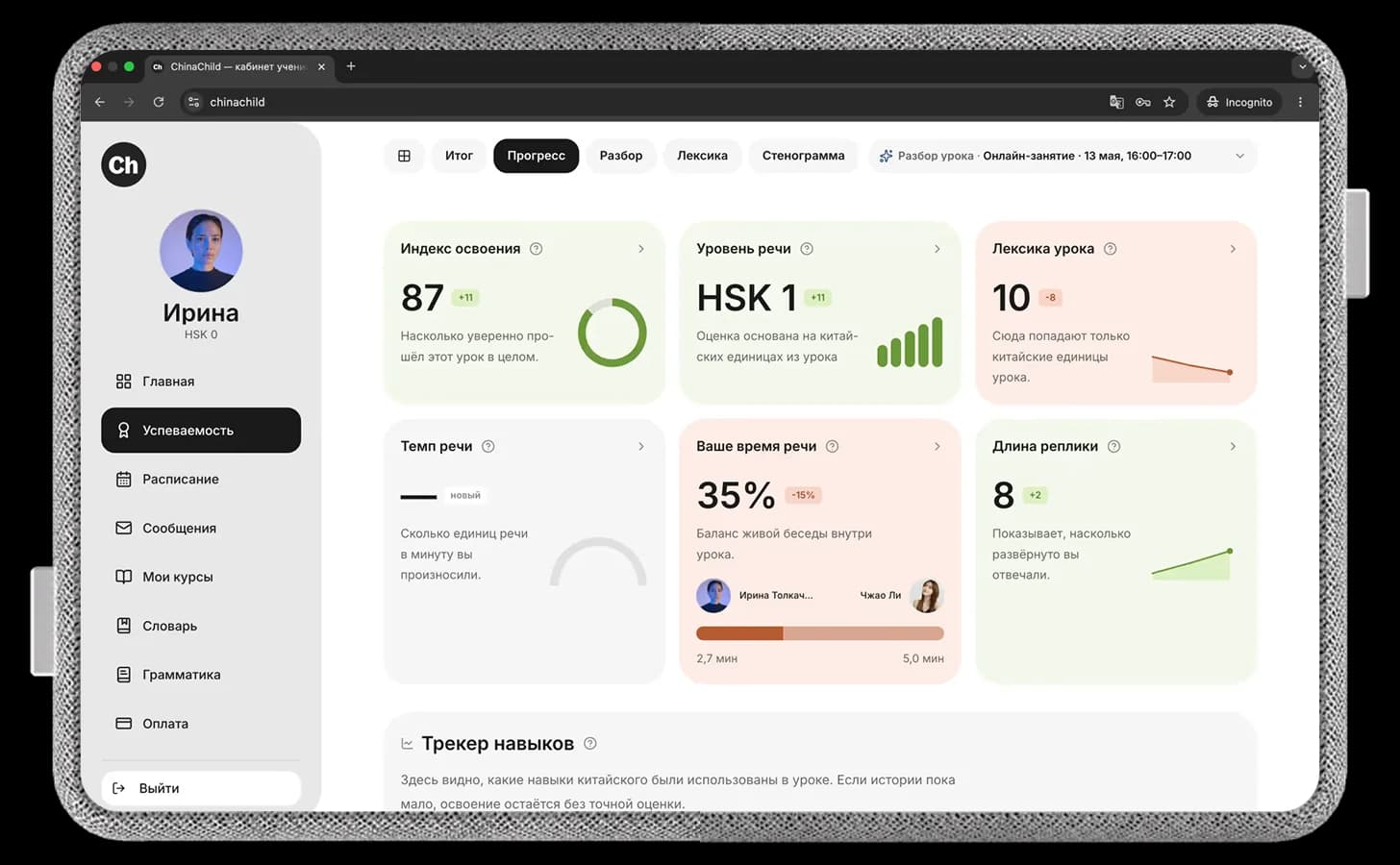Reload the page with refresh icon
This screenshot has width=1400, height=865.
click(159, 102)
